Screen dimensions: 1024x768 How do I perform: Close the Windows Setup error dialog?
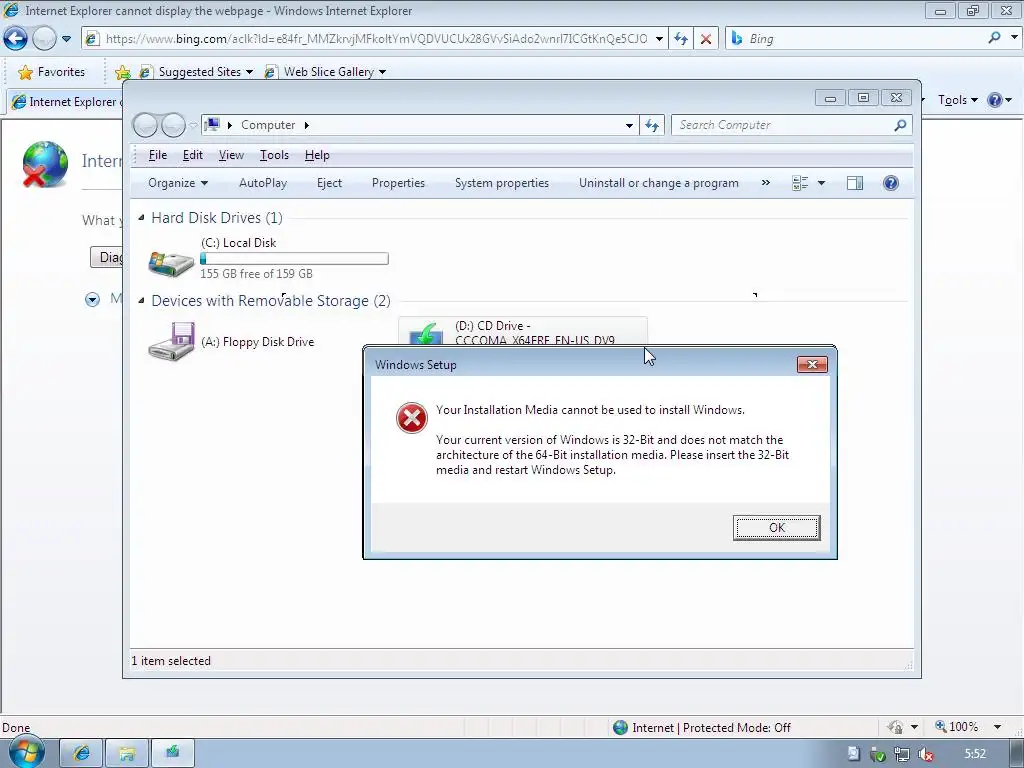(x=812, y=364)
